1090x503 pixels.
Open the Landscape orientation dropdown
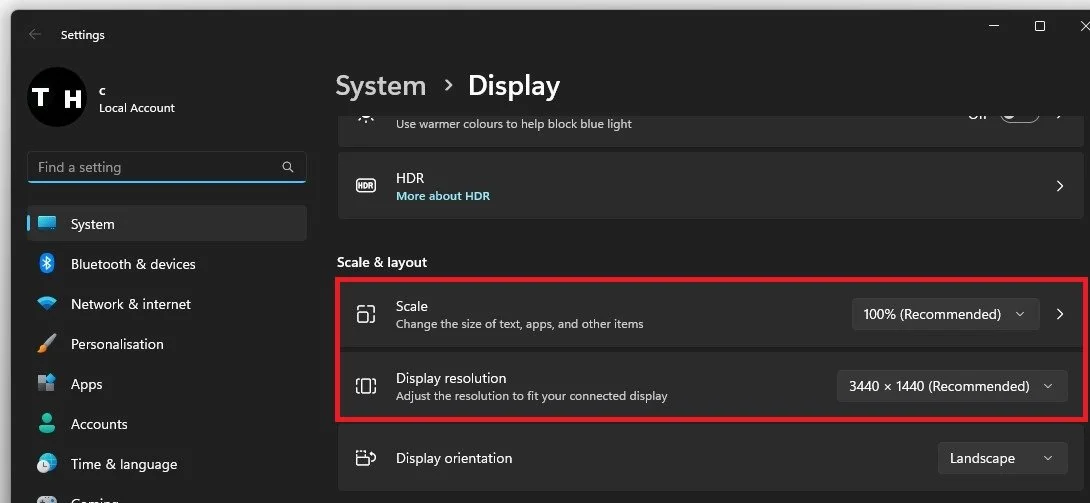[1002, 458]
